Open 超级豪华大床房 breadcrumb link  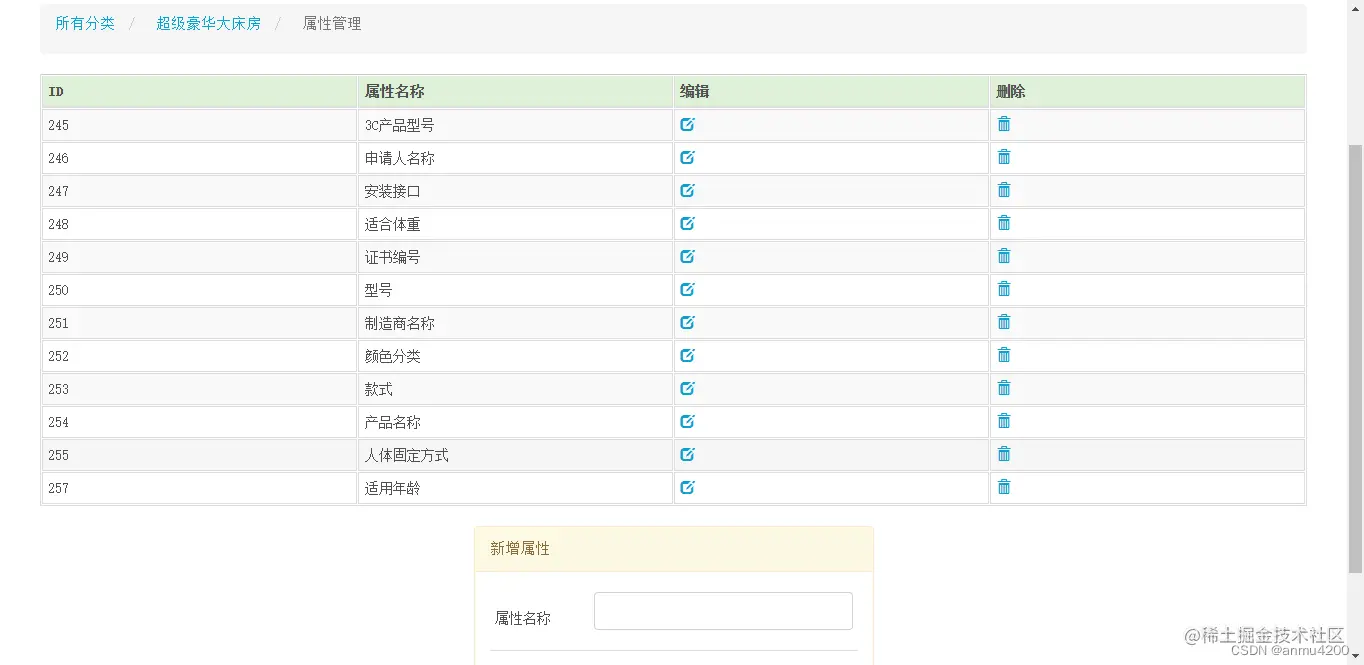coord(208,23)
